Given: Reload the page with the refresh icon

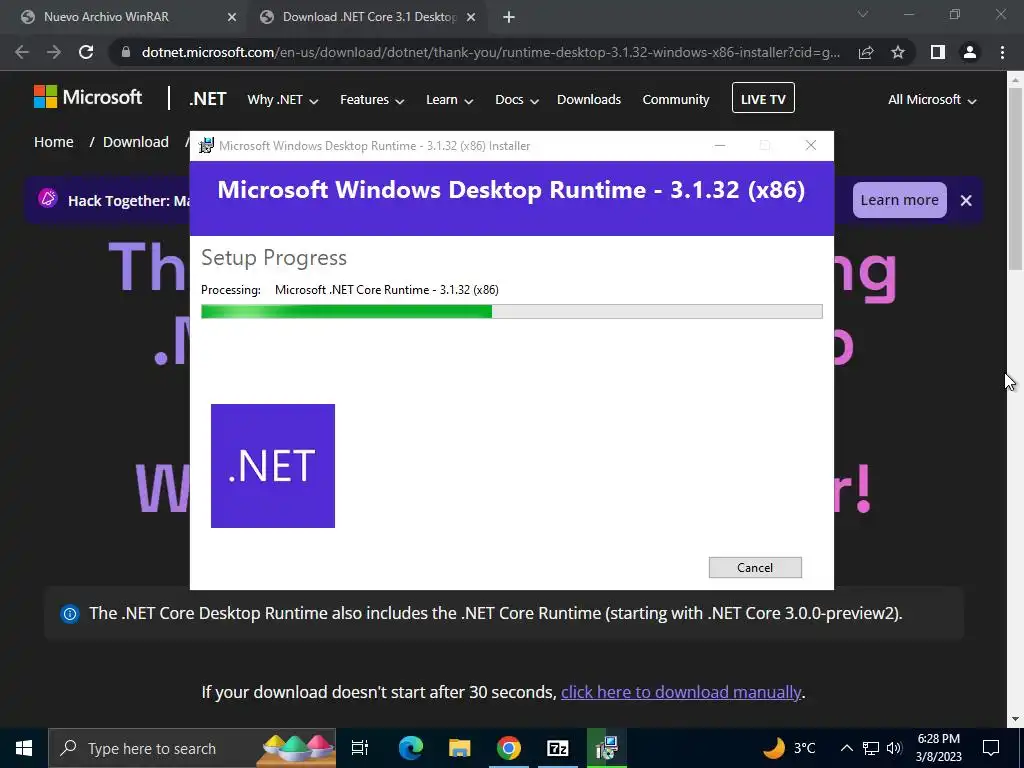Looking at the screenshot, I should pos(86,52).
